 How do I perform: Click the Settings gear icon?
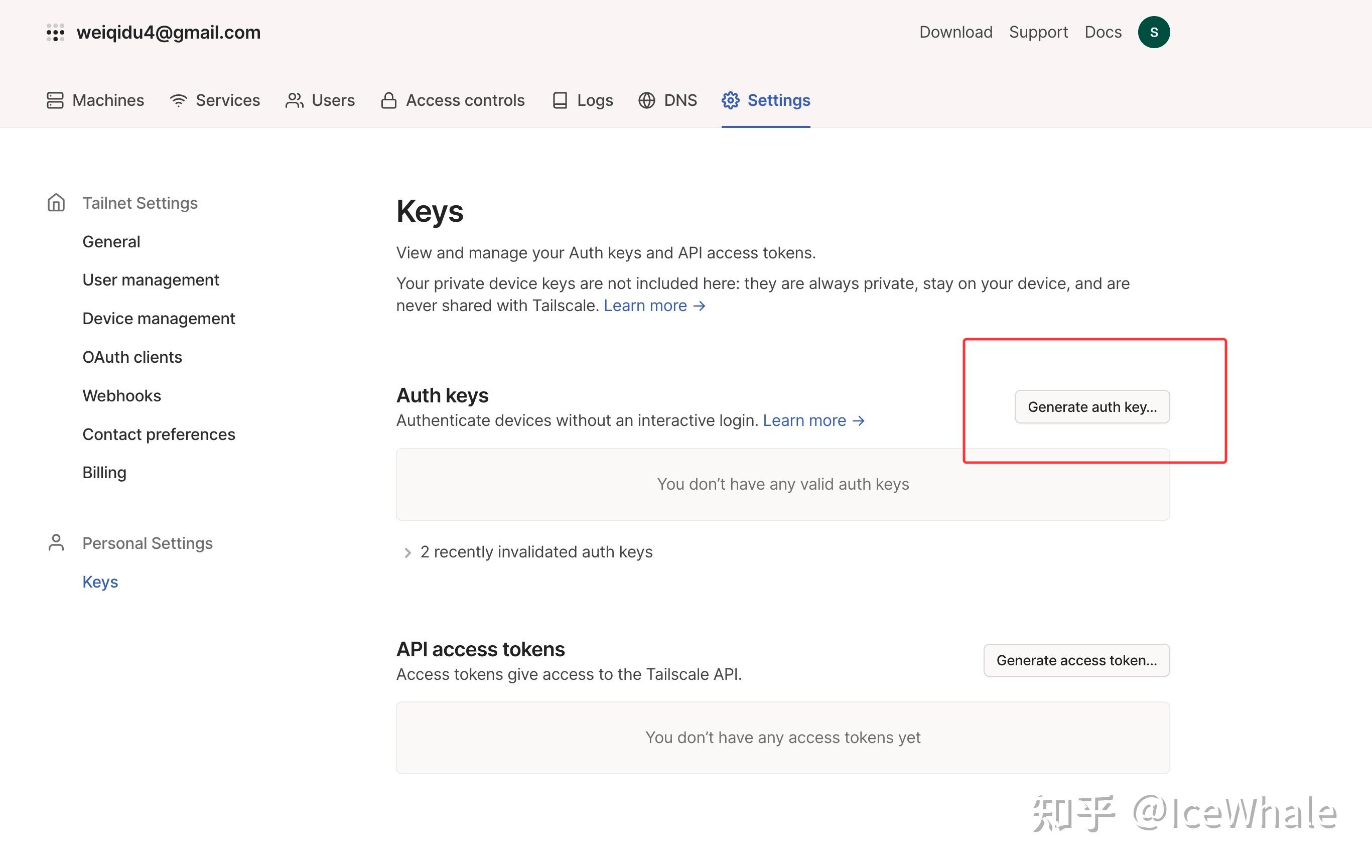(731, 100)
